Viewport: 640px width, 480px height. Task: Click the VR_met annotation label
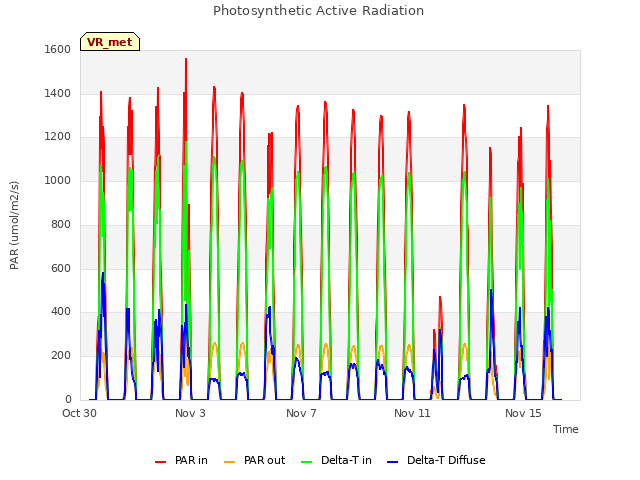110,42
